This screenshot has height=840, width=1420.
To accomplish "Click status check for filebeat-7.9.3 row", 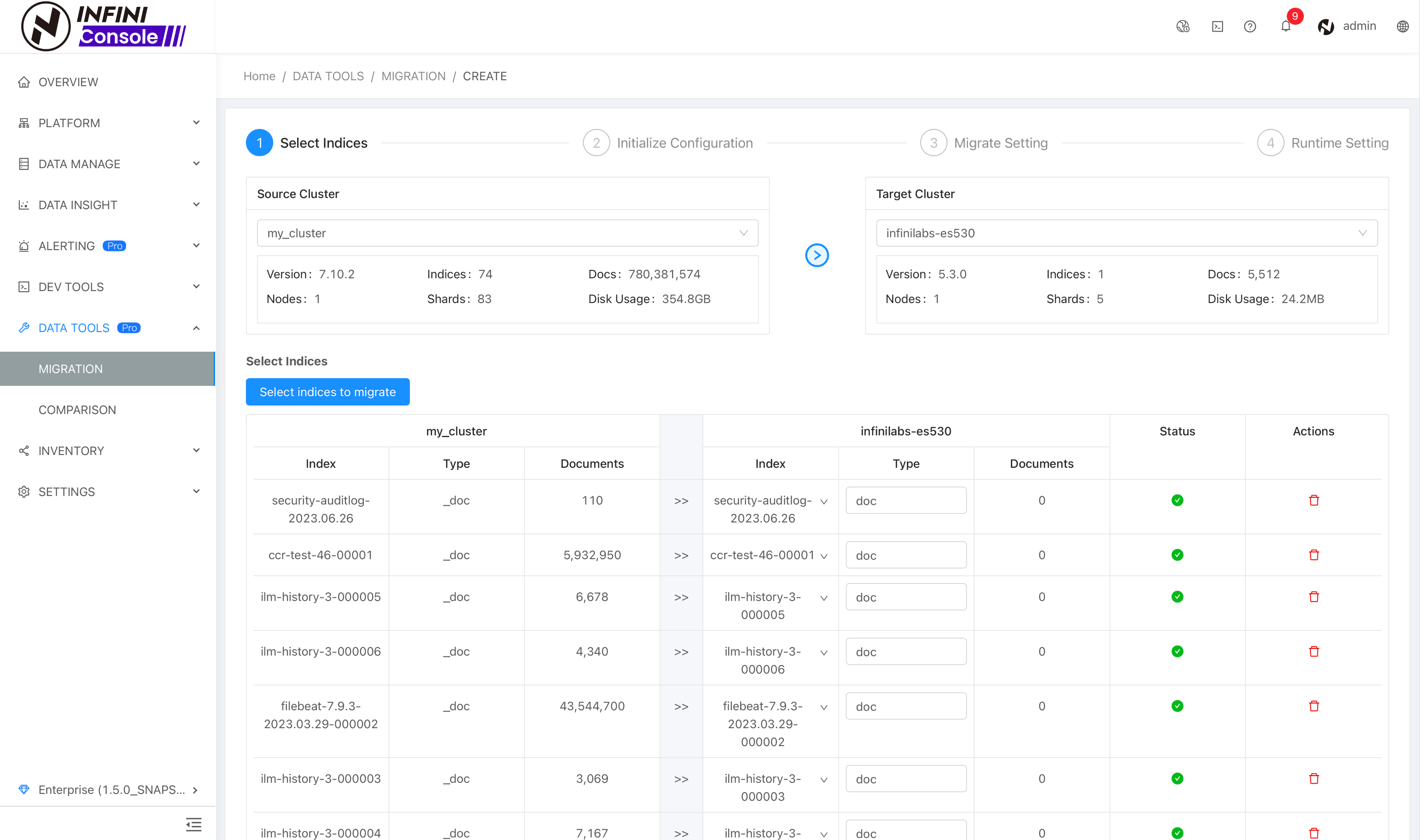I will click(1177, 706).
